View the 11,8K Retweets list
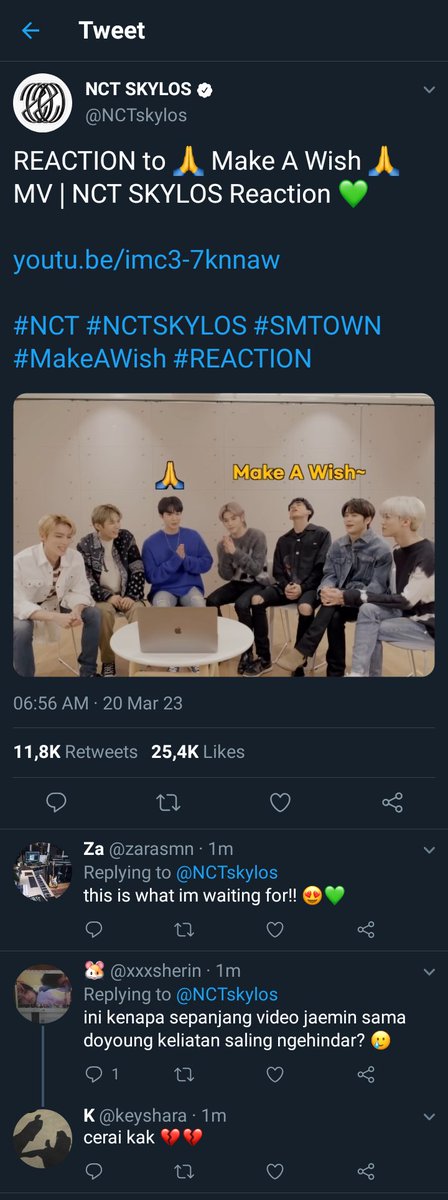Image resolution: width=448 pixels, height=1200 pixels. [x=75, y=751]
